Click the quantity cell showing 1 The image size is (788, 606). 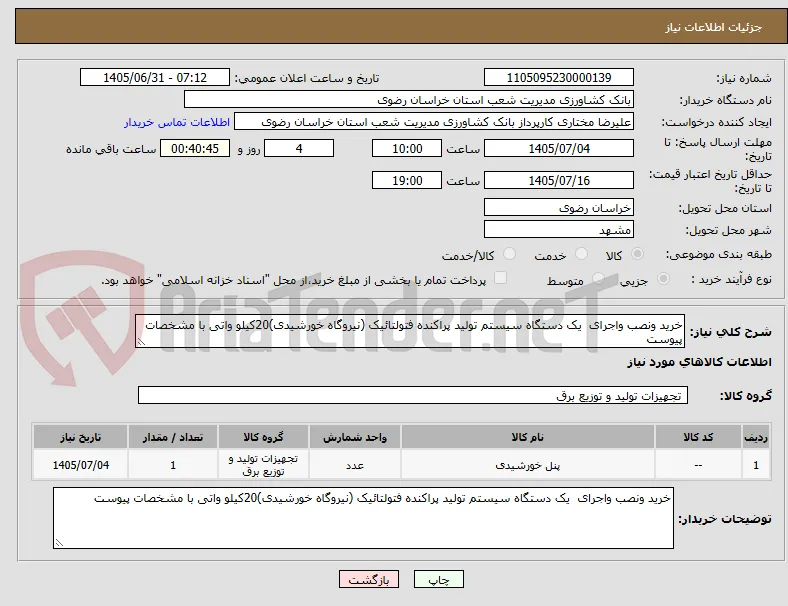point(173,465)
